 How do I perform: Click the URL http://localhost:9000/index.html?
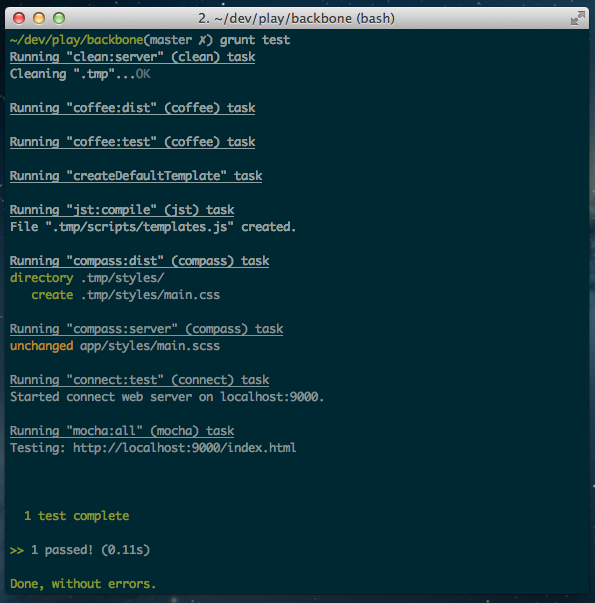185,448
